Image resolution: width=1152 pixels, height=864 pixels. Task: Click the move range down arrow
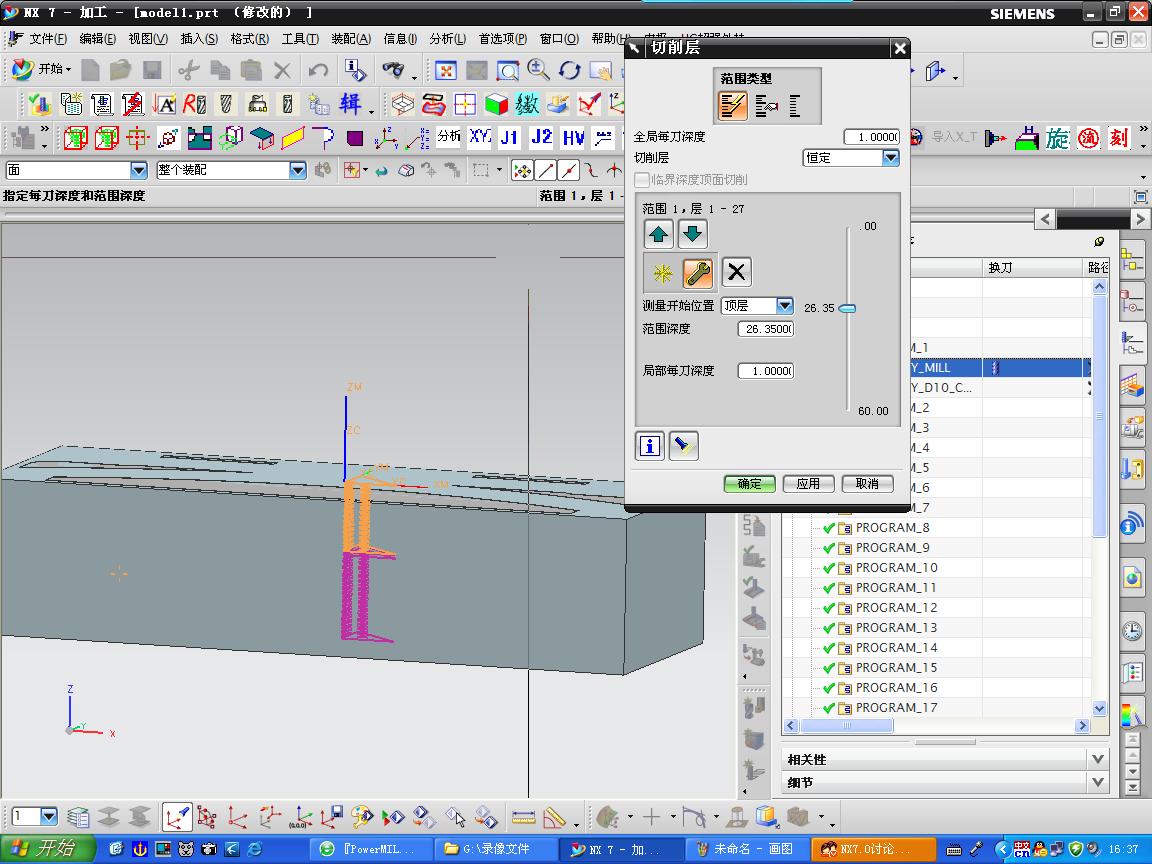pyautogui.click(x=692, y=235)
